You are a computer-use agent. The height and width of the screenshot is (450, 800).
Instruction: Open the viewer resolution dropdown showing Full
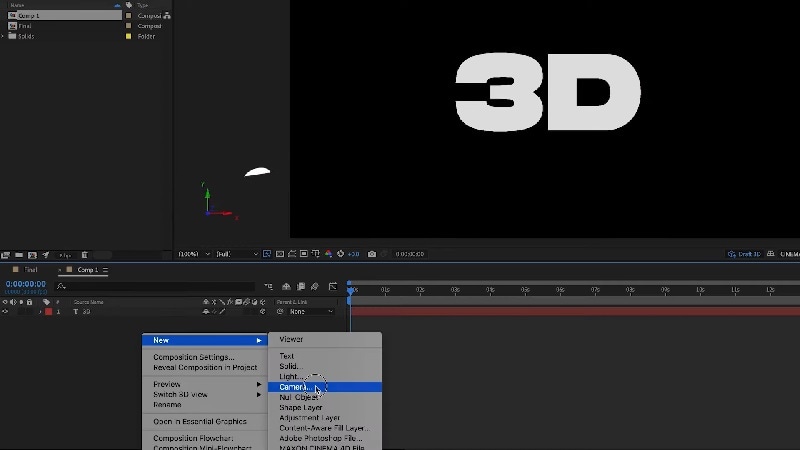(x=237, y=254)
